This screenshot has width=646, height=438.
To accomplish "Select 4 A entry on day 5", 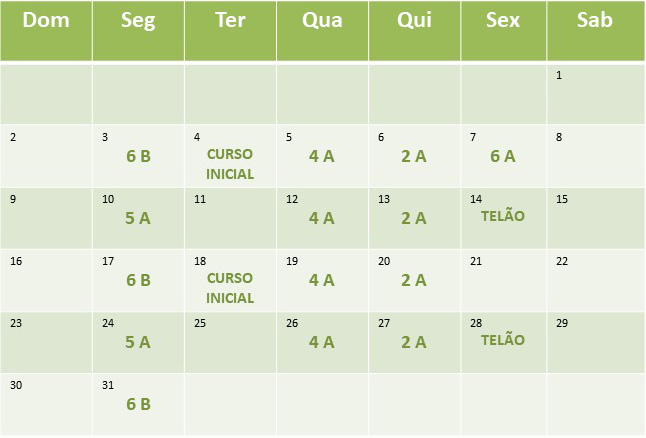I will point(322,157).
